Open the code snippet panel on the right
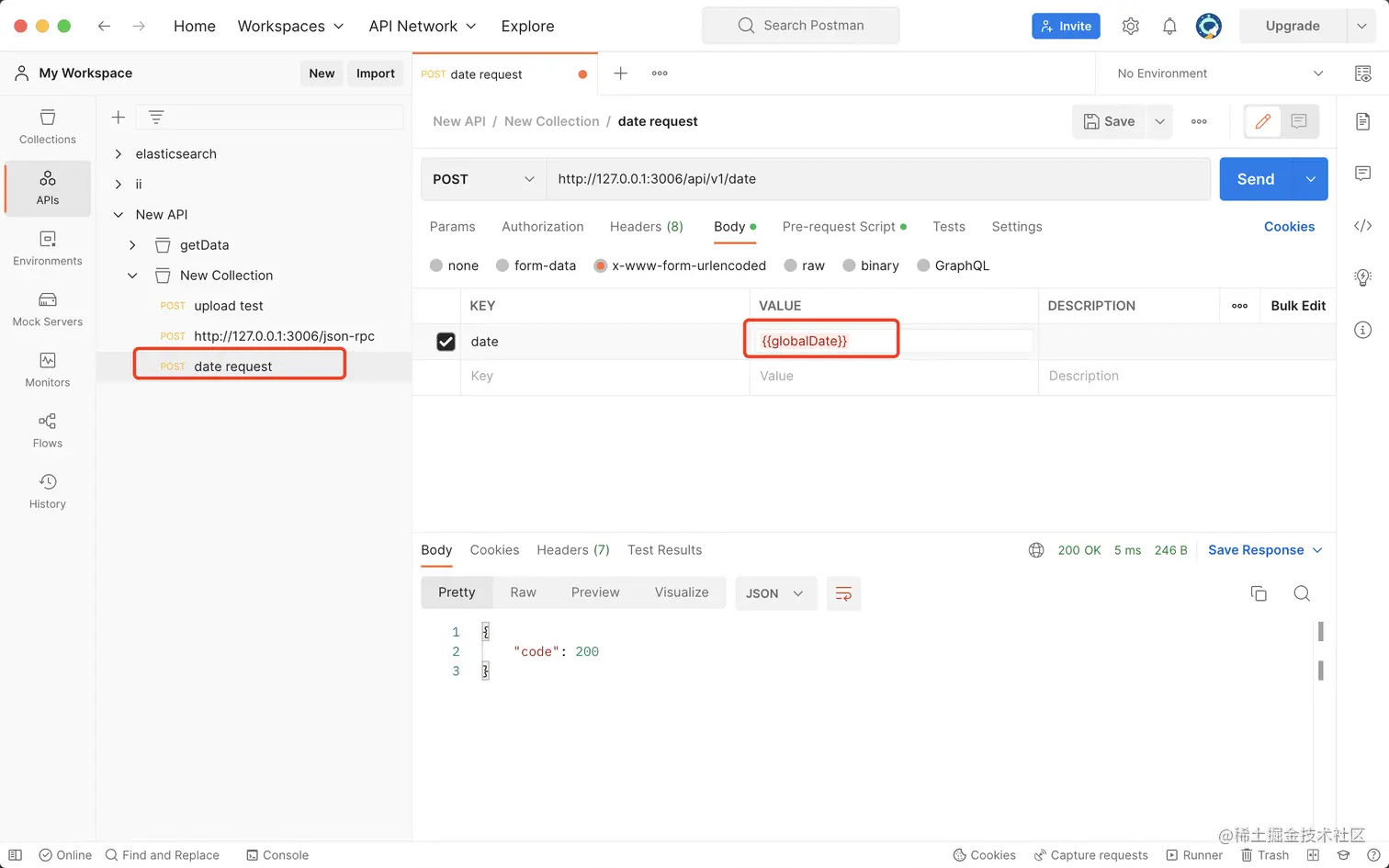Image resolution: width=1389 pixels, height=868 pixels. (1362, 225)
